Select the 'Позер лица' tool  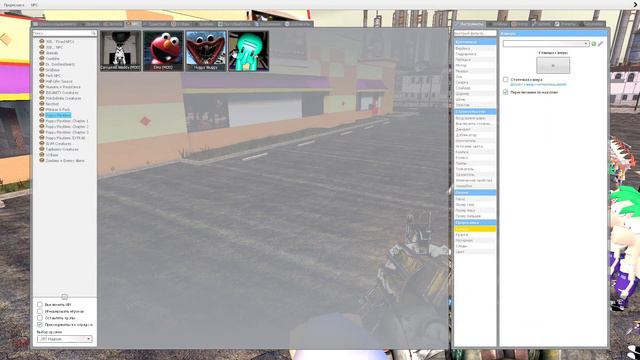click(475, 210)
